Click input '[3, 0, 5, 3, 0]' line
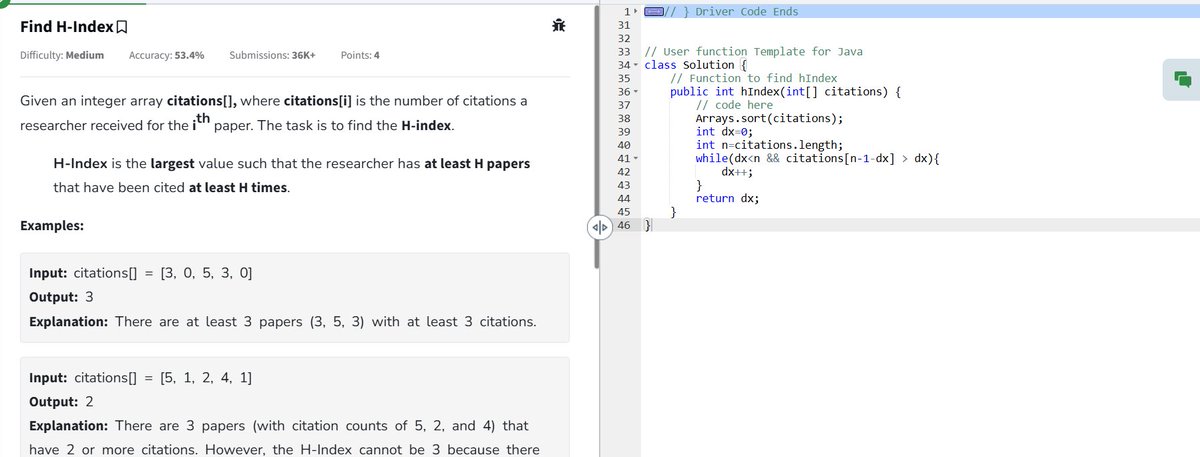The image size is (1200, 457). [x=141, y=273]
